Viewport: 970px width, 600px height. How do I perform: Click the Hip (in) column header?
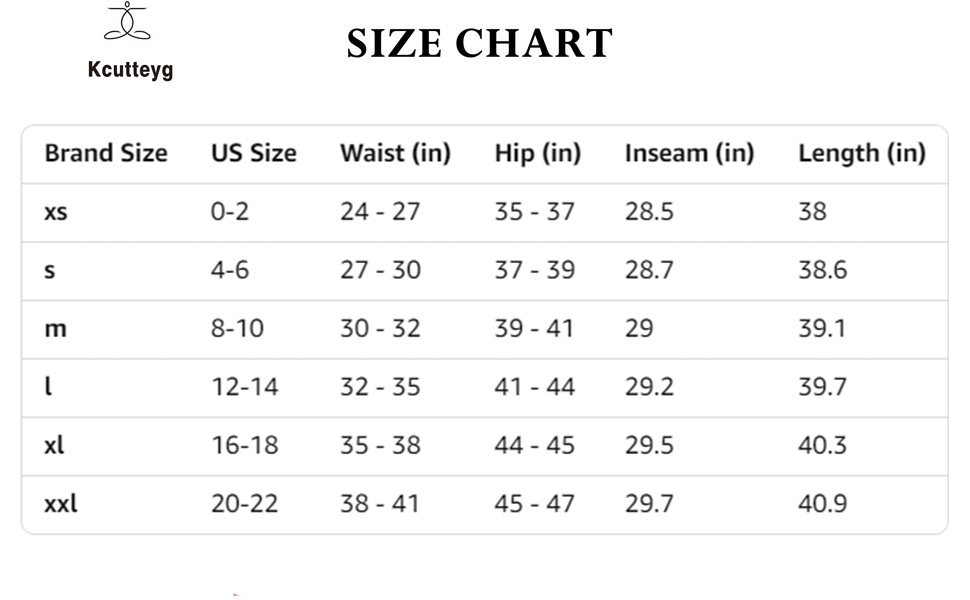pos(537,154)
